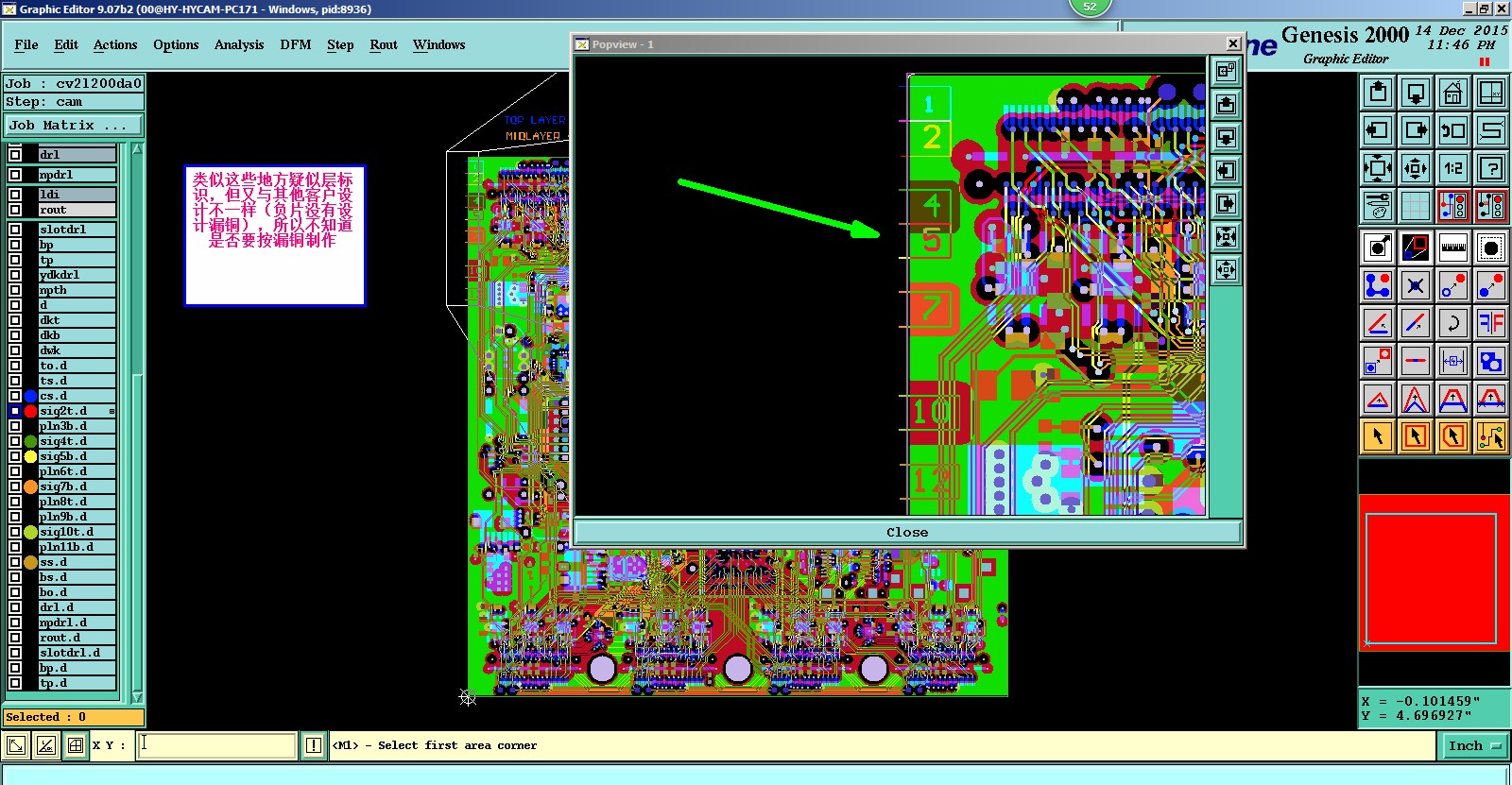
Task: Toggle the rout layer checkbox
Action: (x=15, y=210)
